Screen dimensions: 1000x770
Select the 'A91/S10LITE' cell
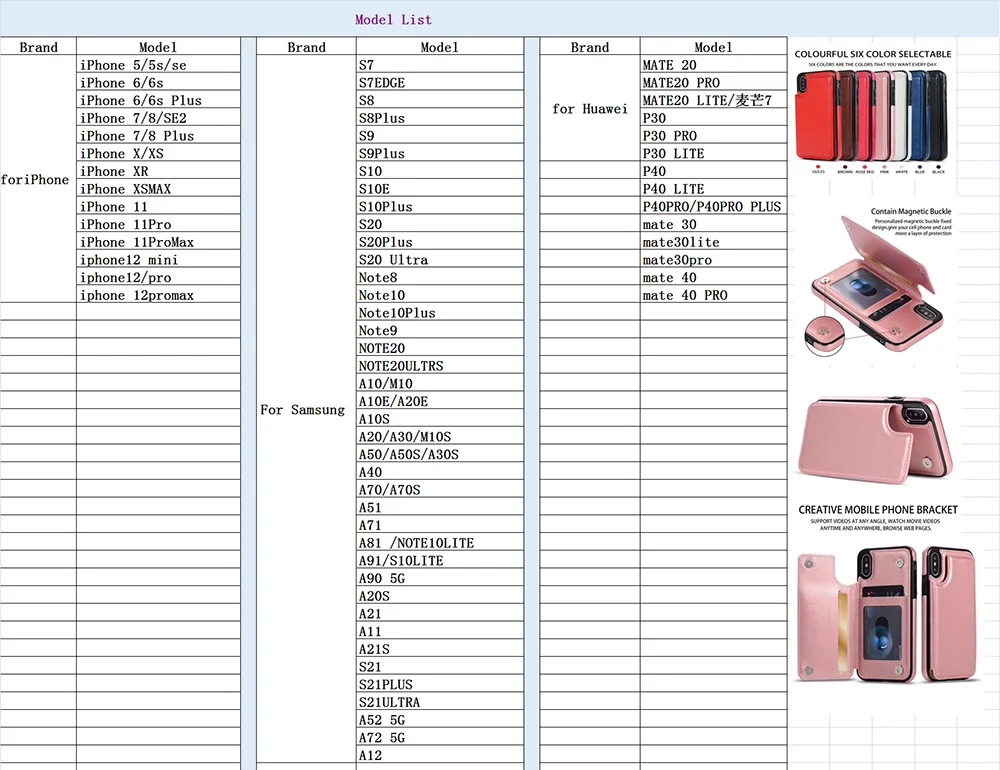coord(439,560)
